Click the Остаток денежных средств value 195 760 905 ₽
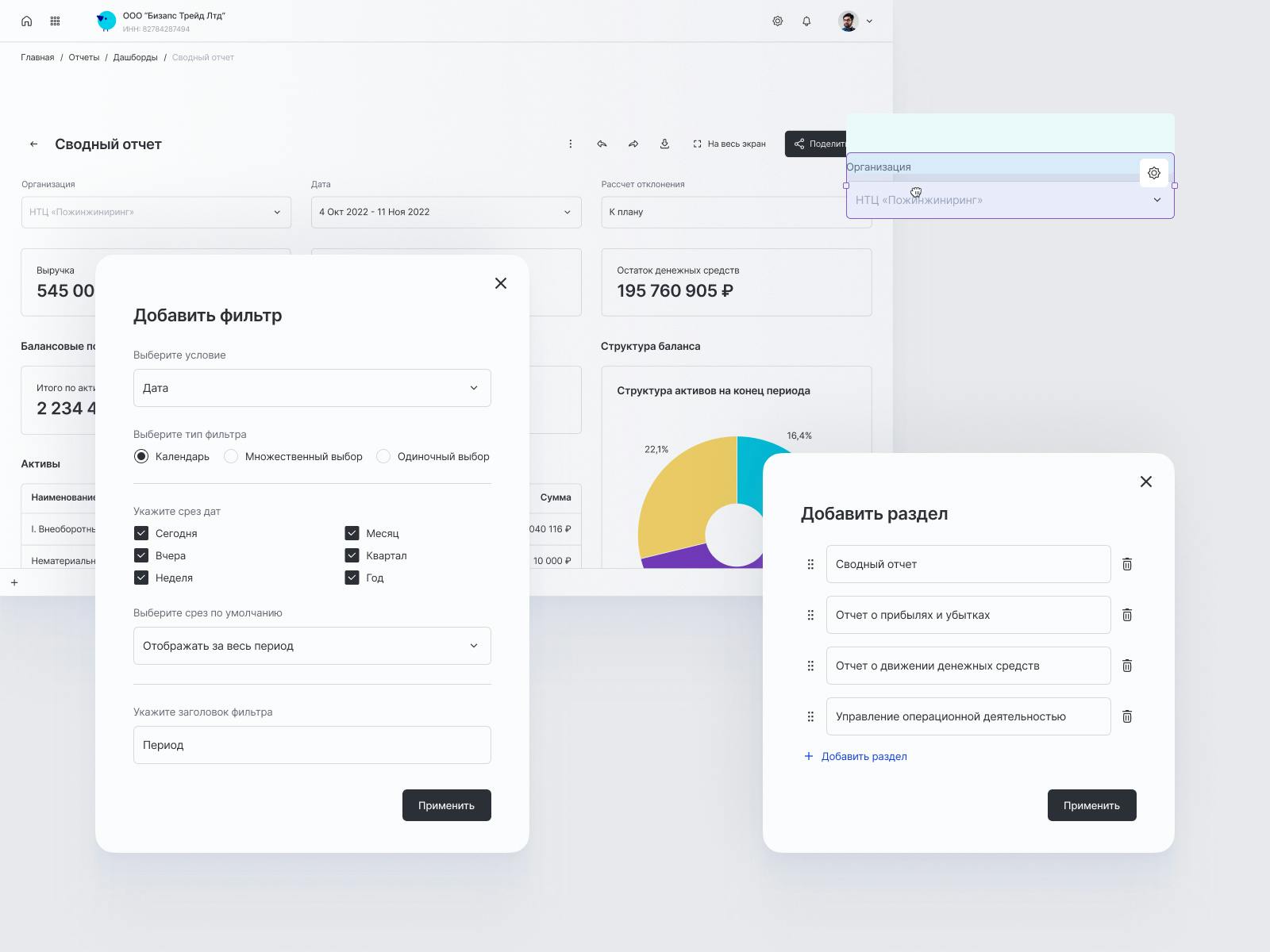This screenshot has width=1270, height=952. [675, 291]
